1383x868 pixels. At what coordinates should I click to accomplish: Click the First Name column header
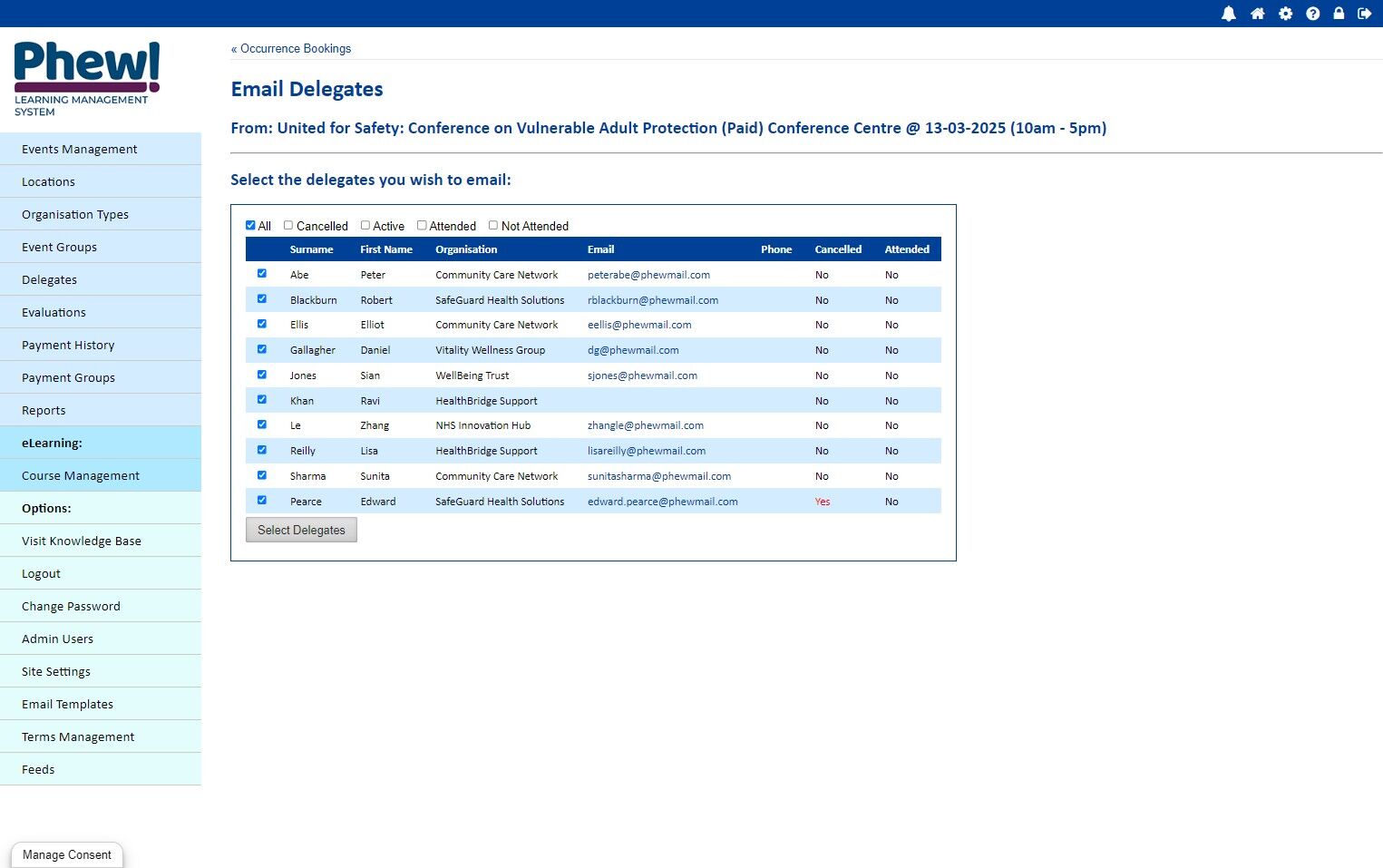386,249
